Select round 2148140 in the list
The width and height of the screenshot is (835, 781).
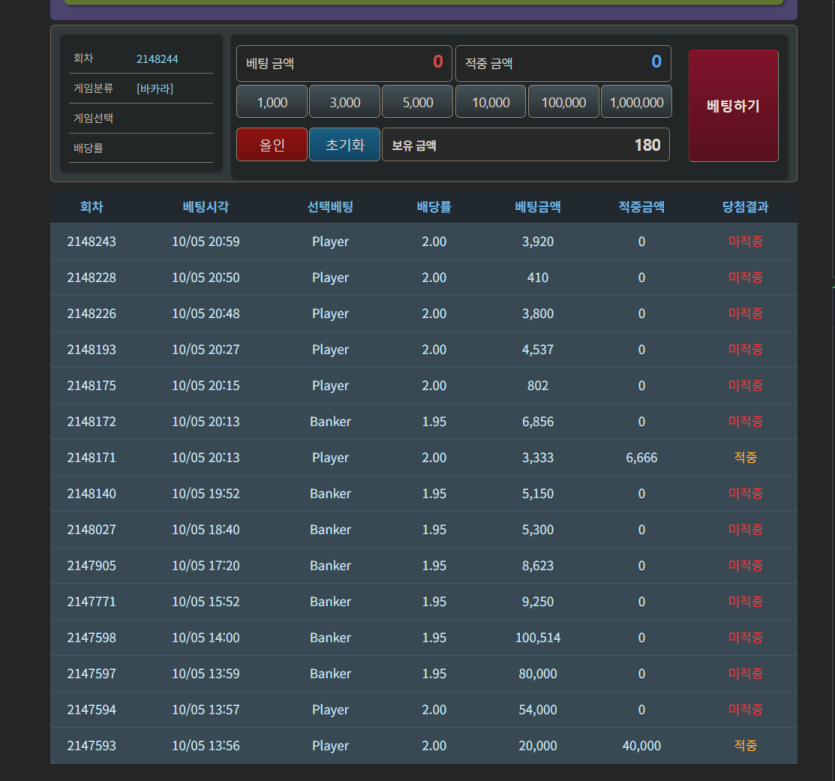pos(92,494)
